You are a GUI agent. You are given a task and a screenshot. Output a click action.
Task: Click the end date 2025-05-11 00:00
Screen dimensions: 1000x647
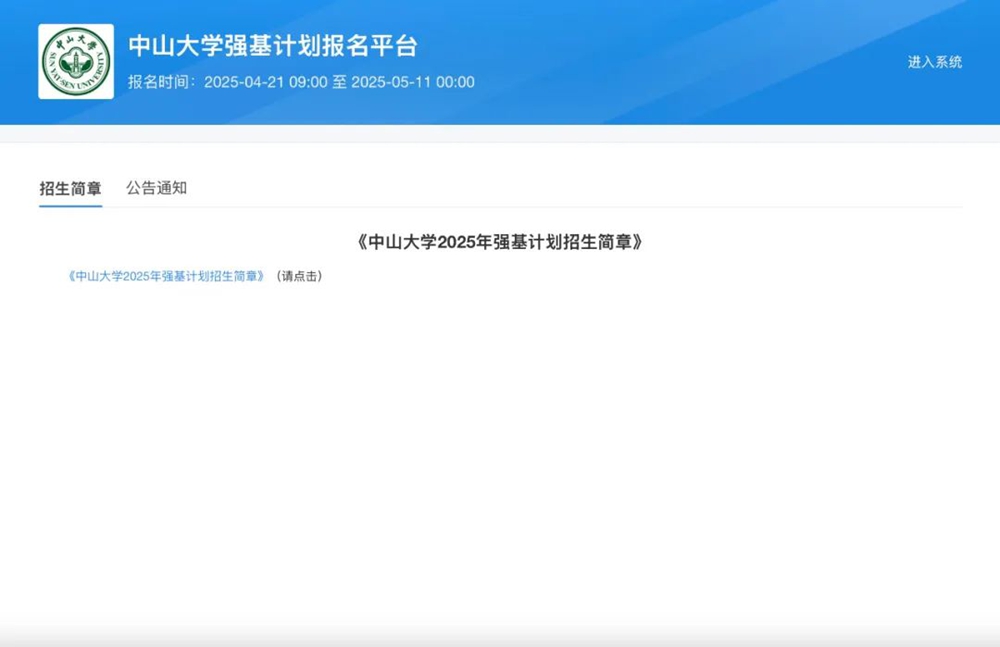412,82
